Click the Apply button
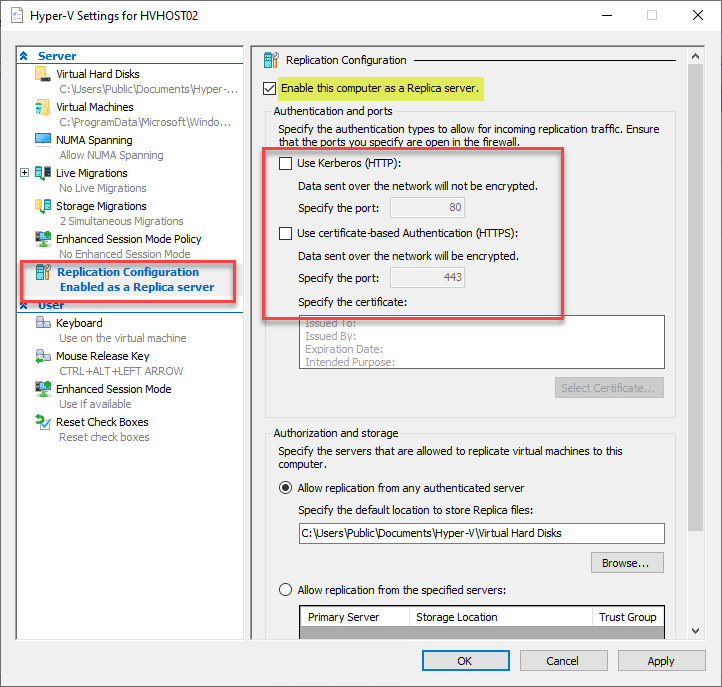This screenshot has width=722, height=687. 661,661
